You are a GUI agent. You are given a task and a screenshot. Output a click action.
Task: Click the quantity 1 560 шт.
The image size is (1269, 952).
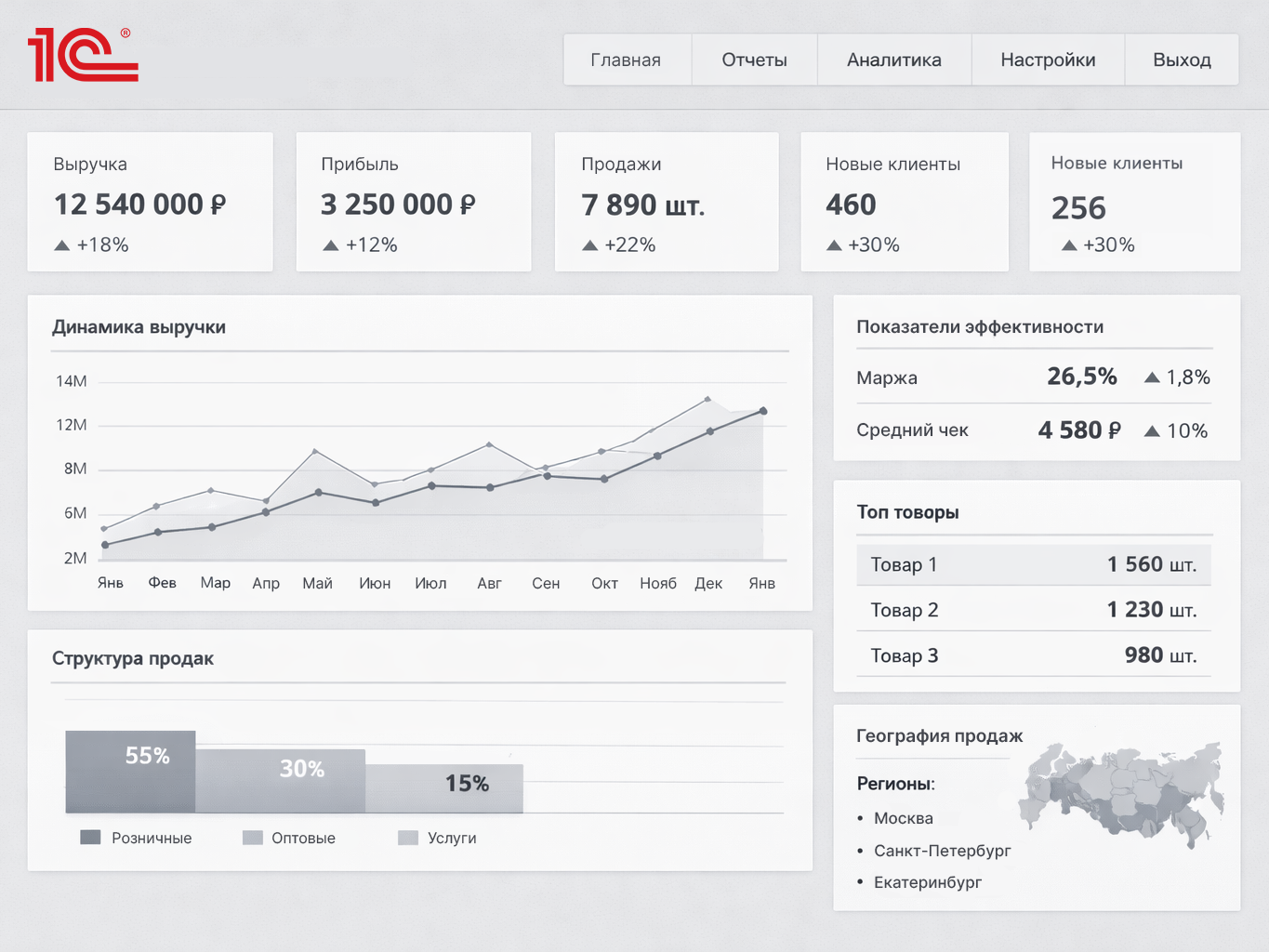(1152, 564)
